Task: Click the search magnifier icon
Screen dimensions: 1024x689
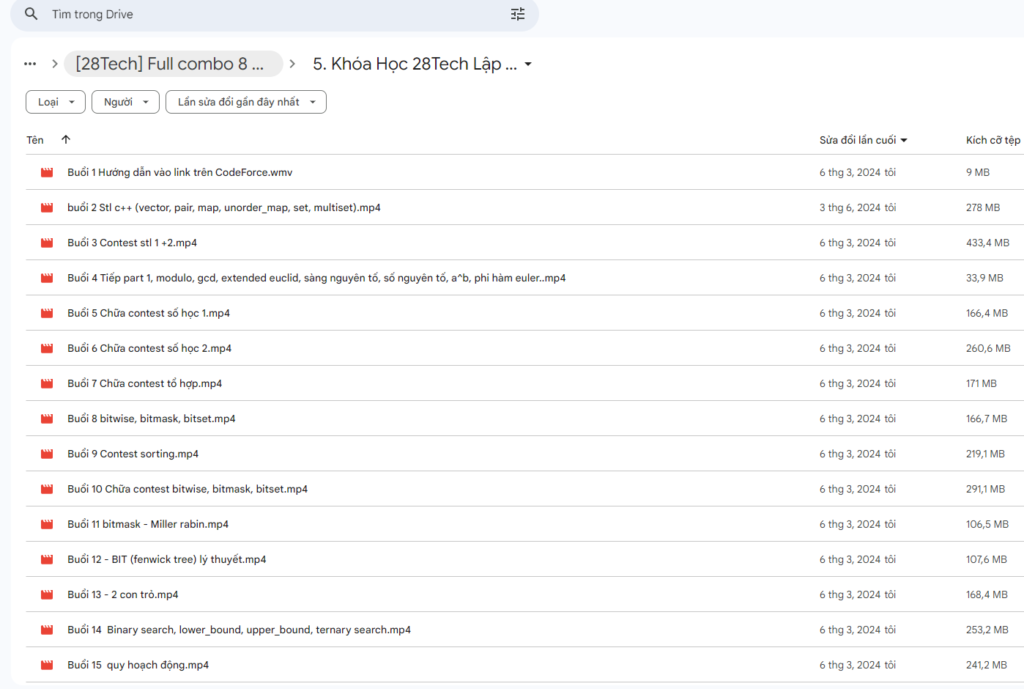Action: (31, 14)
